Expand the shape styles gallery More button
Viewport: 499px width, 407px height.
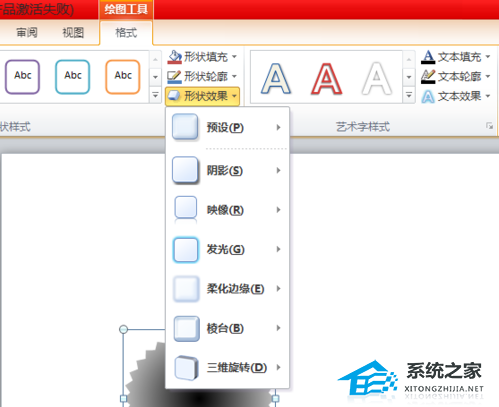155,95
